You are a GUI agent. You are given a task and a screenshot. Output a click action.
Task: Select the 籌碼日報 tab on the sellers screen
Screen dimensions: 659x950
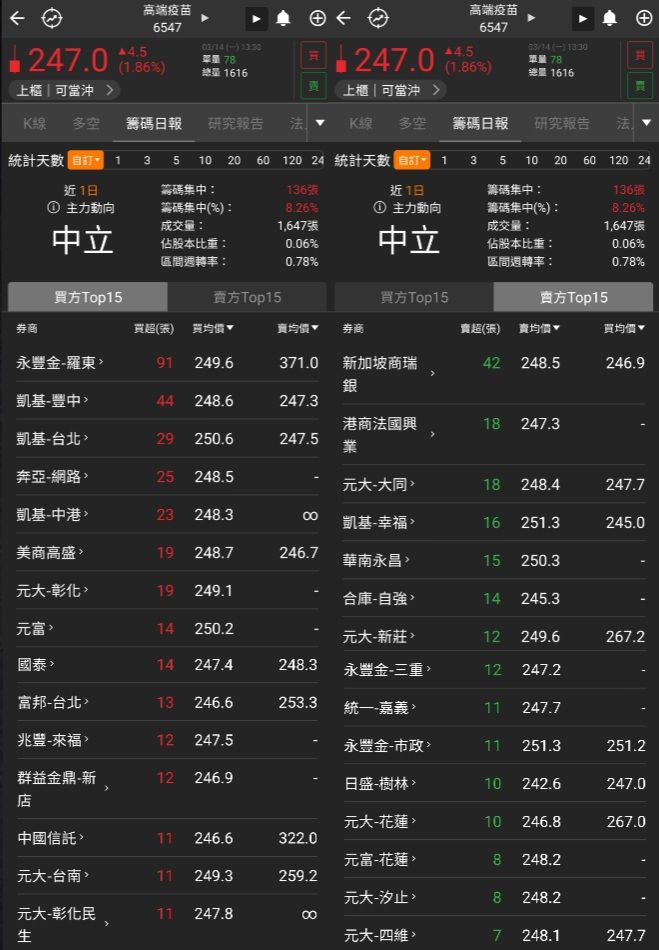click(x=480, y=124)
